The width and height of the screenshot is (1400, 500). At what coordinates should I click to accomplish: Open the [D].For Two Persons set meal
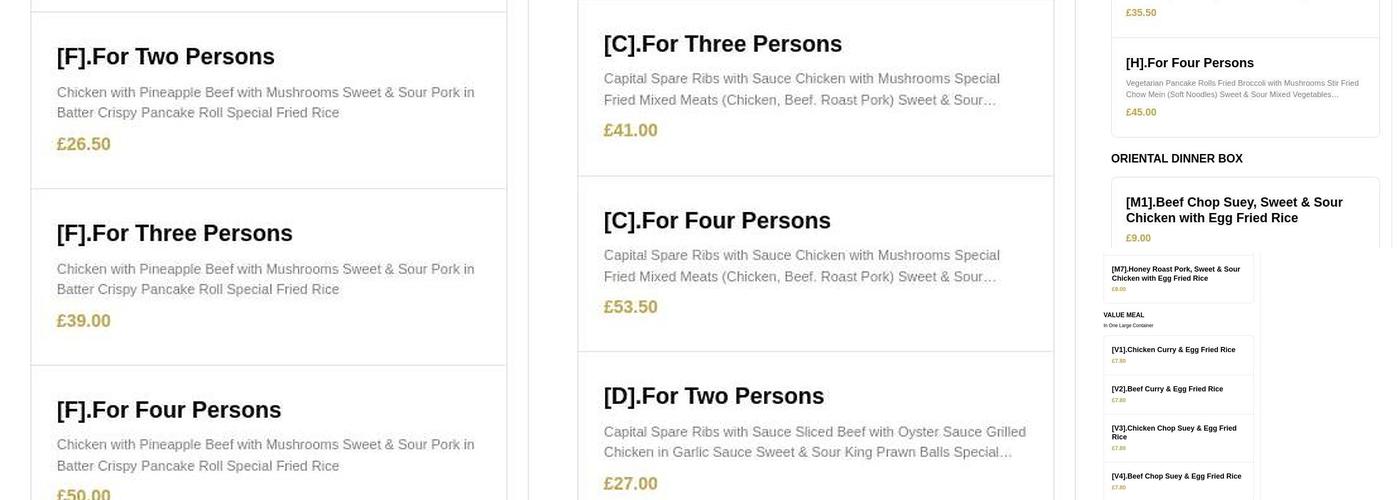pyautogui.click(x=714, y=397)
